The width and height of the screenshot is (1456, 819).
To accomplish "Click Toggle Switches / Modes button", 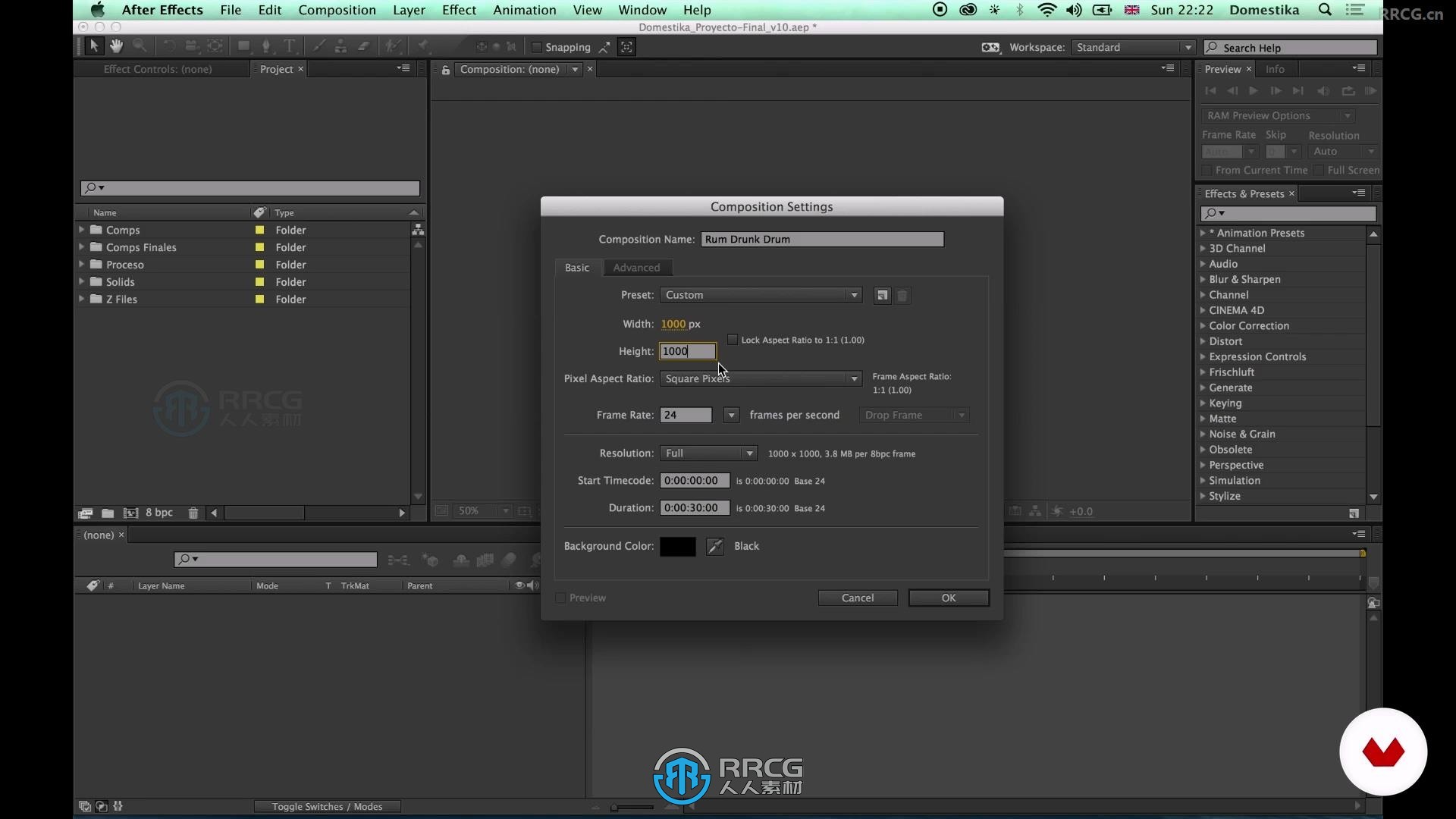I will (x=327, y=806).
